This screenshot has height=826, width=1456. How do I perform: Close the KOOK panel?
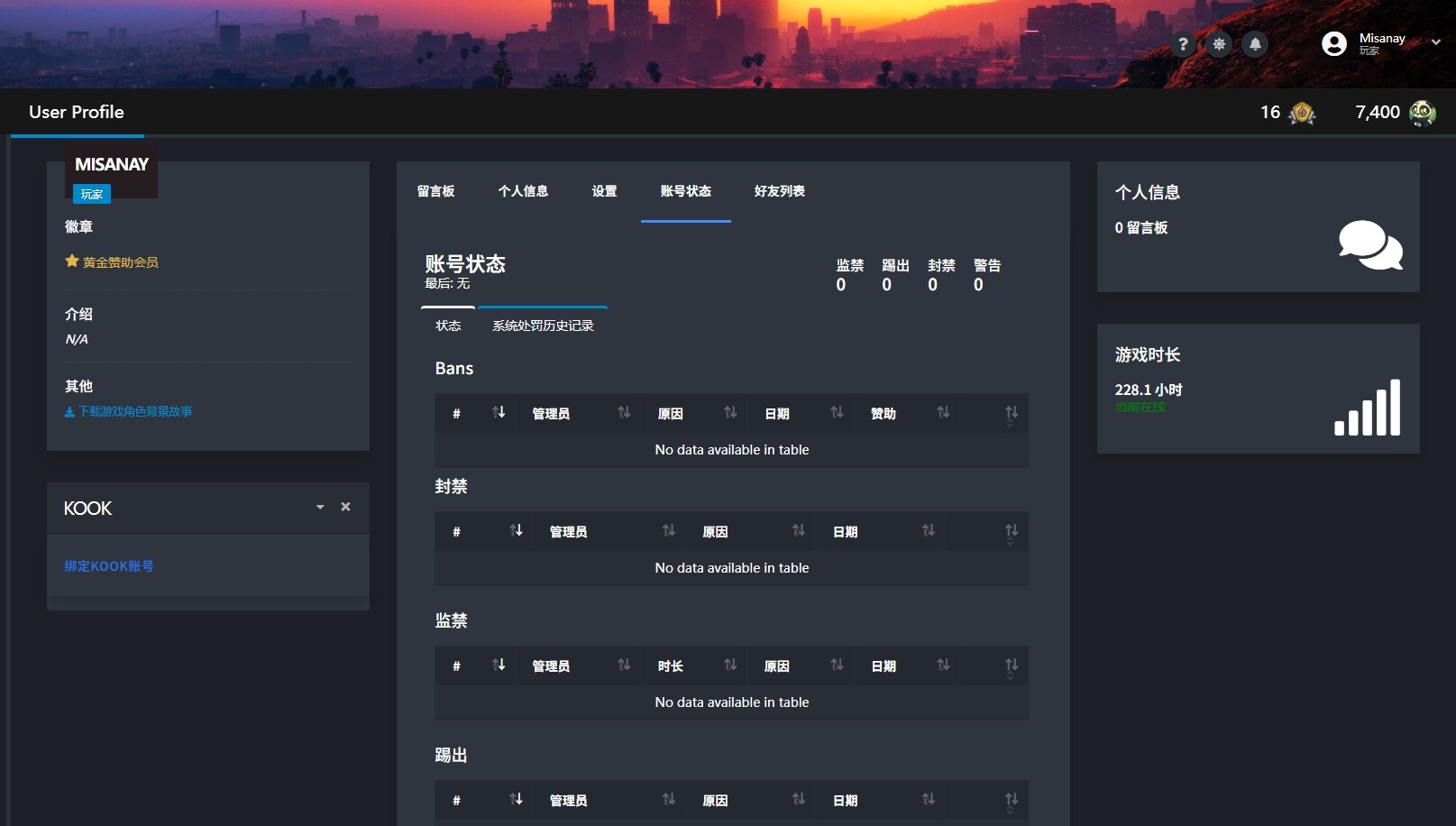(345, 507)
